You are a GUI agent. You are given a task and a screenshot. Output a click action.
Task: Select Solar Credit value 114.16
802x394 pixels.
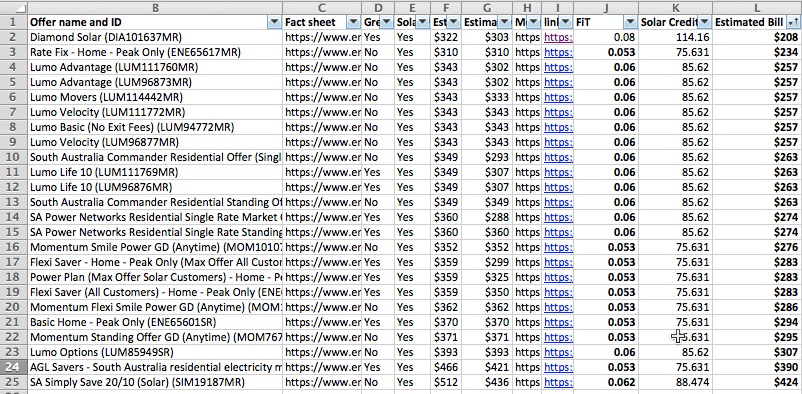675,37
